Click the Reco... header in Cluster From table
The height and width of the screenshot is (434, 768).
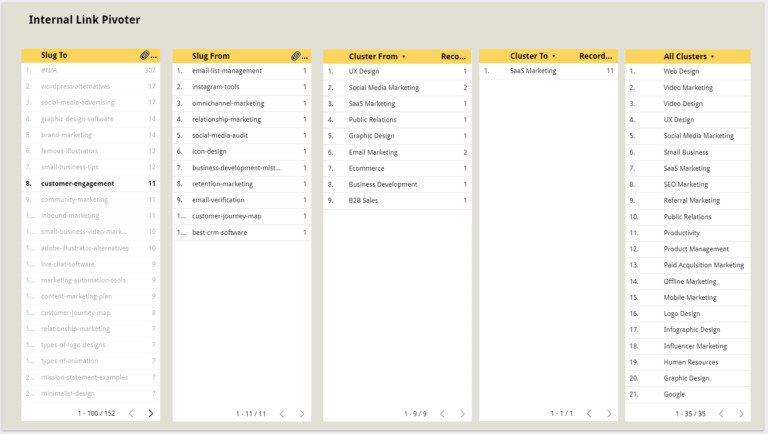click(x=453, y=56)
